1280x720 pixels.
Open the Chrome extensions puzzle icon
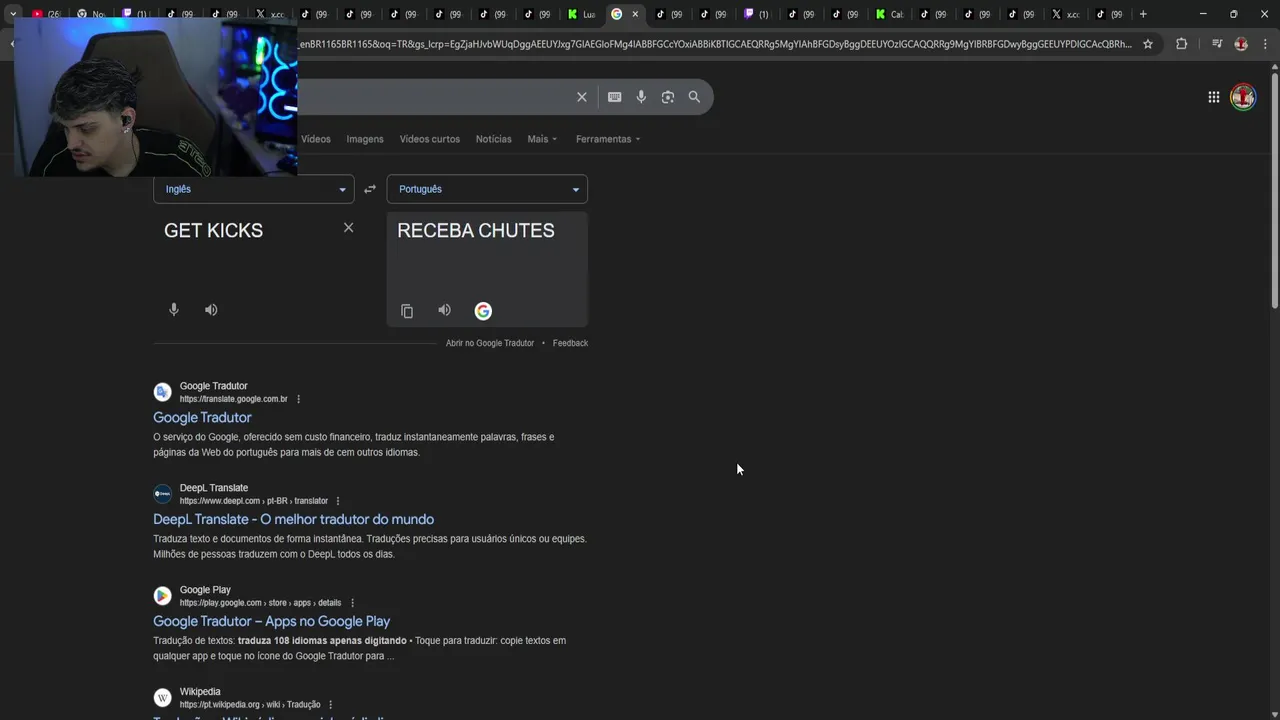pyautogui.click(x=1181, y=44)
